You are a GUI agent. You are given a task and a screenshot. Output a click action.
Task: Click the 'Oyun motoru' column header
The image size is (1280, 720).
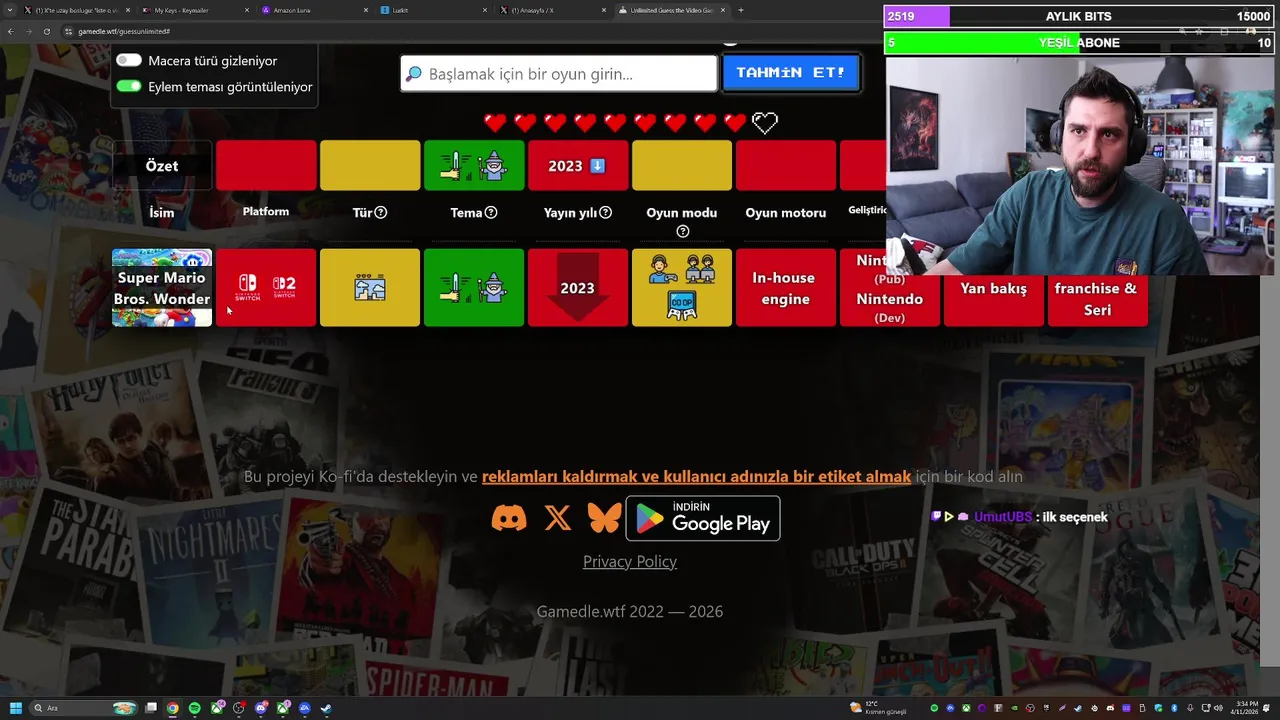click(786, 213)
